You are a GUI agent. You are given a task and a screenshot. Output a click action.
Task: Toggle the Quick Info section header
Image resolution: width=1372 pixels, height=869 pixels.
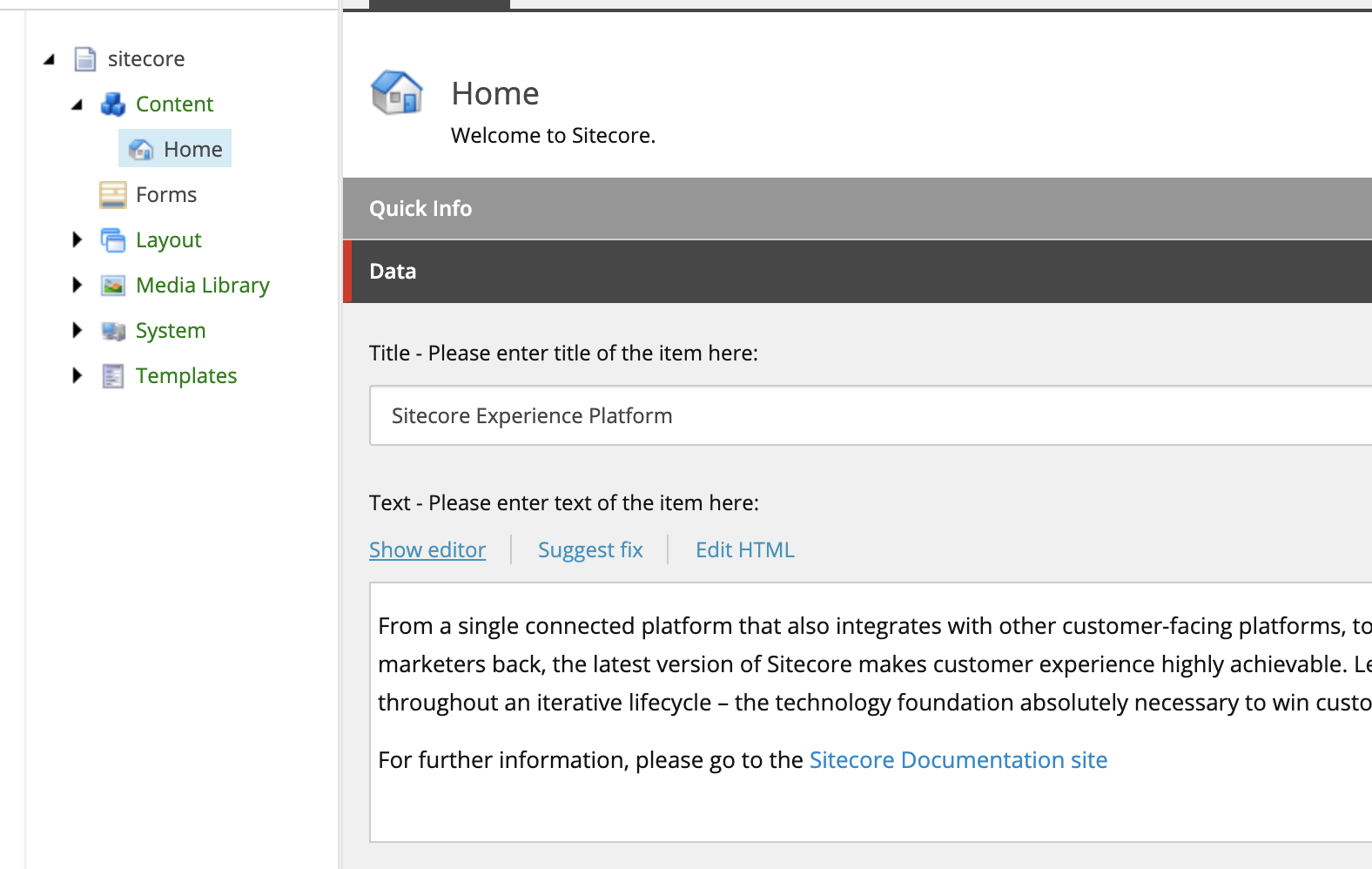point(857,208)
